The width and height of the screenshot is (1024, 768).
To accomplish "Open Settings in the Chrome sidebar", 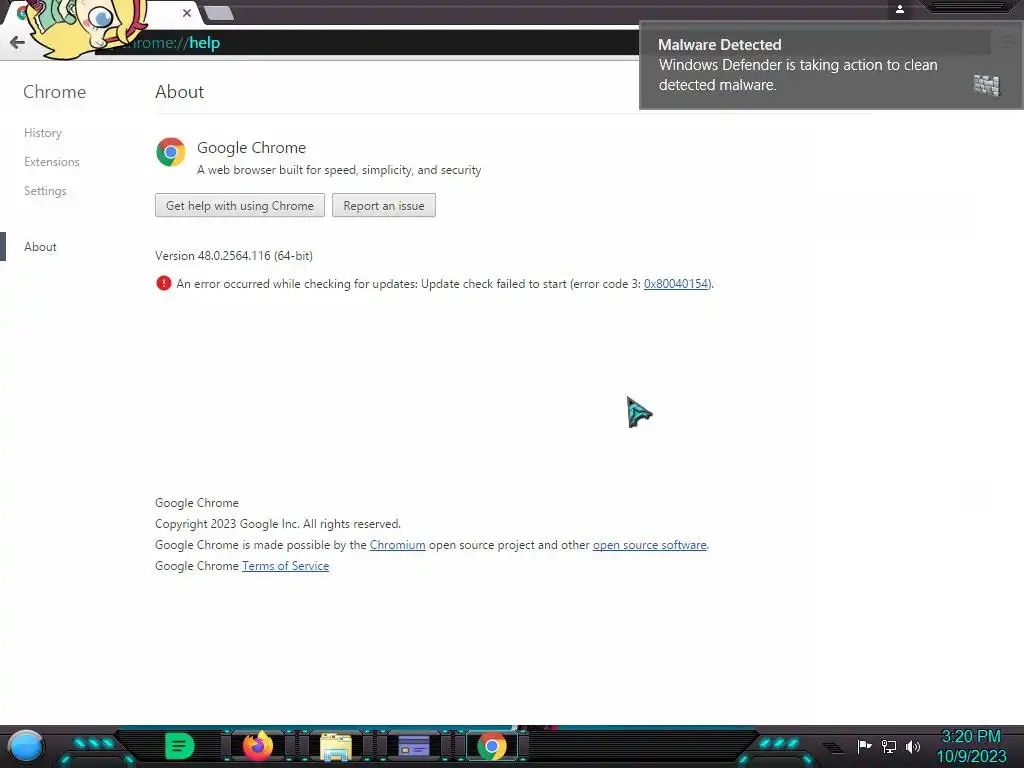I will 45,191.
